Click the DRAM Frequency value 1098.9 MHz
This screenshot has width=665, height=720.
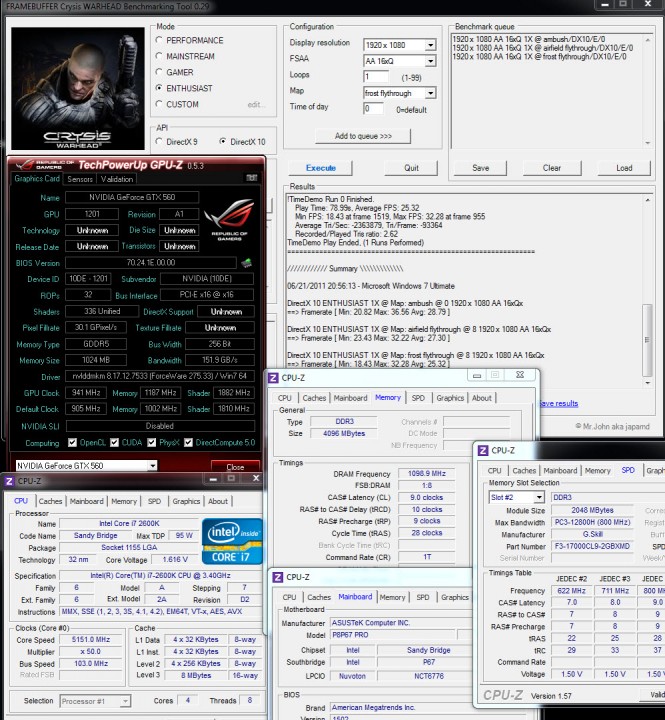click(x=427, y=473)
